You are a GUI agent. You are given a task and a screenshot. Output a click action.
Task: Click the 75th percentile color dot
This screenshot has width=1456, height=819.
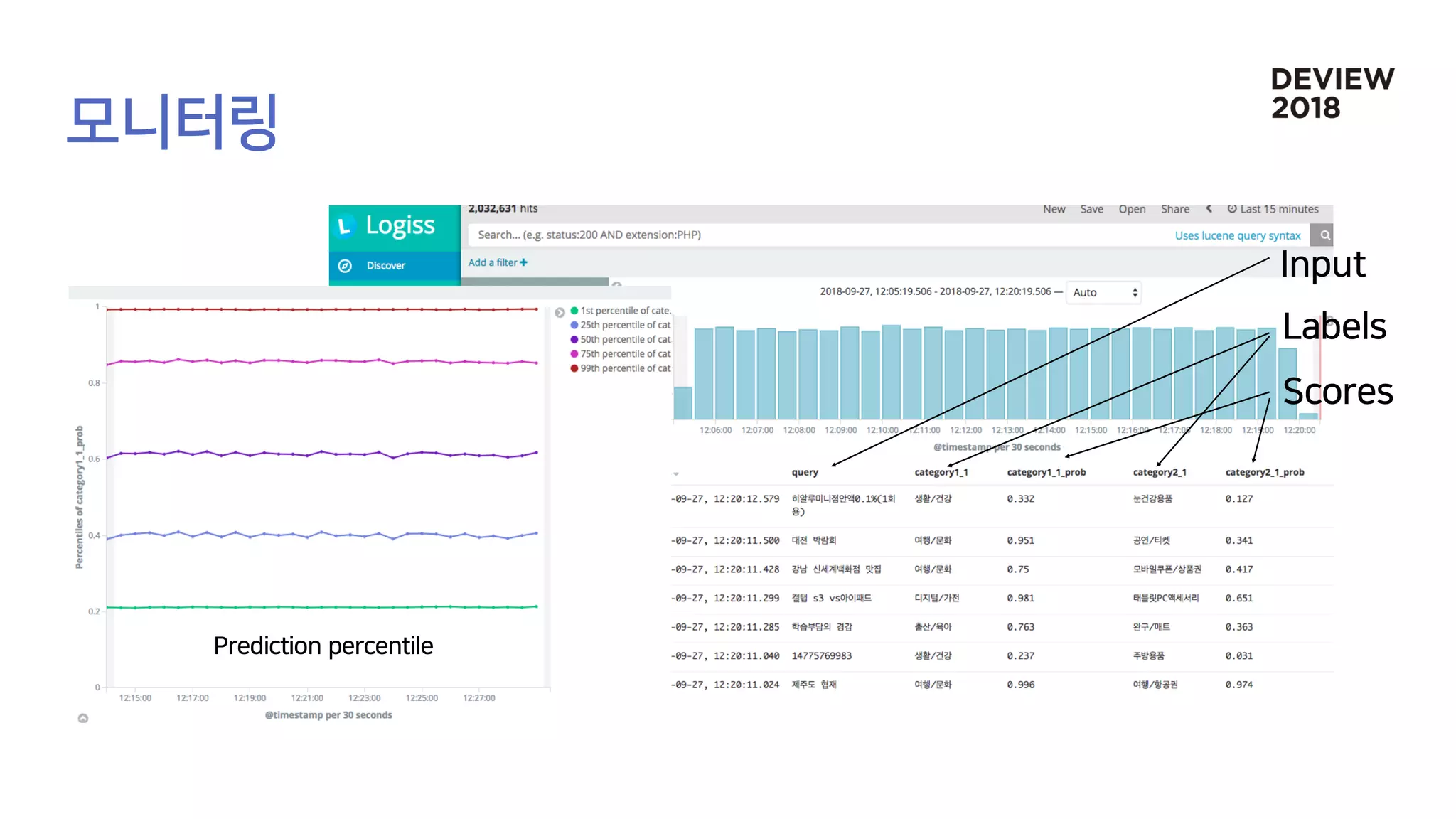coord(574,354)
